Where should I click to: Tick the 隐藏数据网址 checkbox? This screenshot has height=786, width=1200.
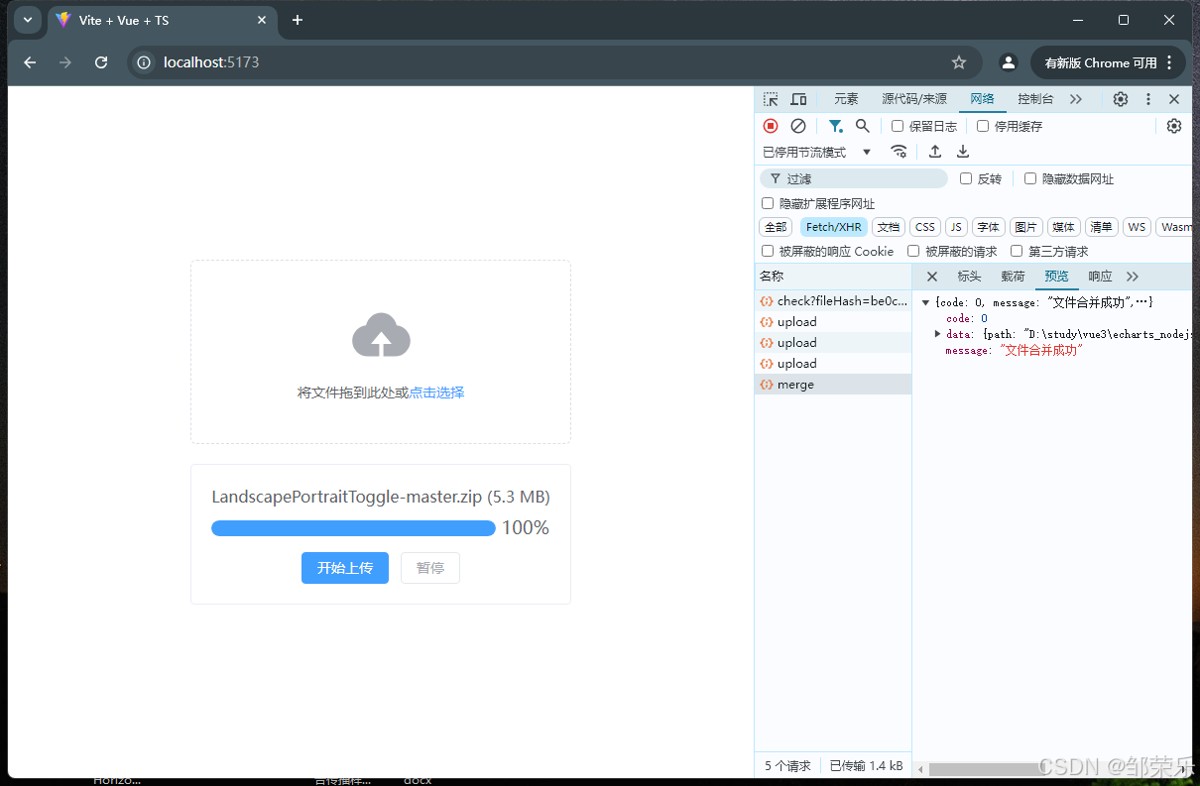pos(1030,179)
